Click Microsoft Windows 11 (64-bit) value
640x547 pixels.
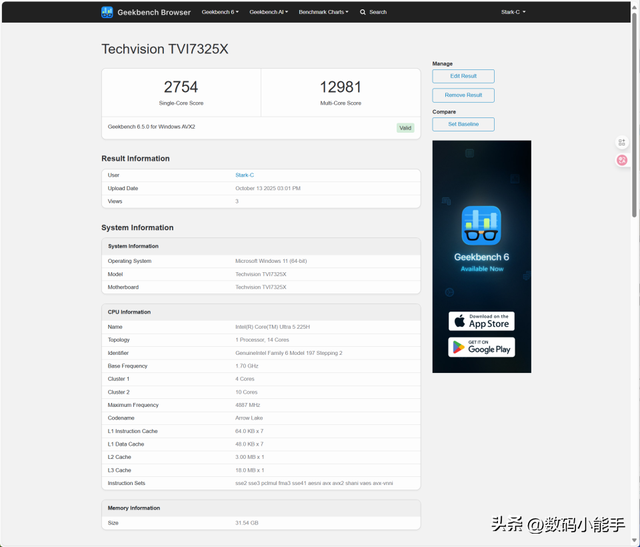(271, 261)
